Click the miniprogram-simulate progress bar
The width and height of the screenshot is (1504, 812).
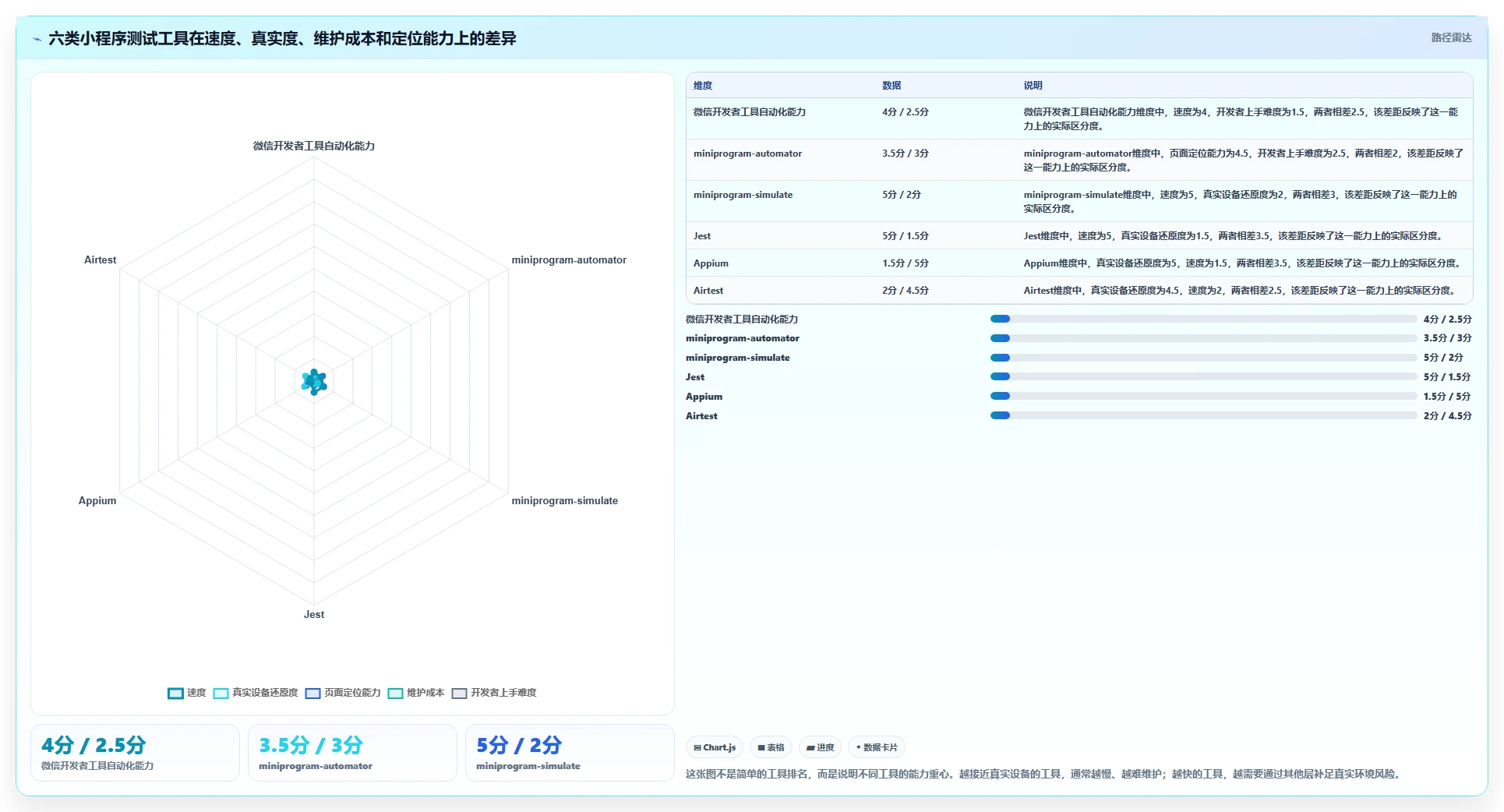point(1203,358)
